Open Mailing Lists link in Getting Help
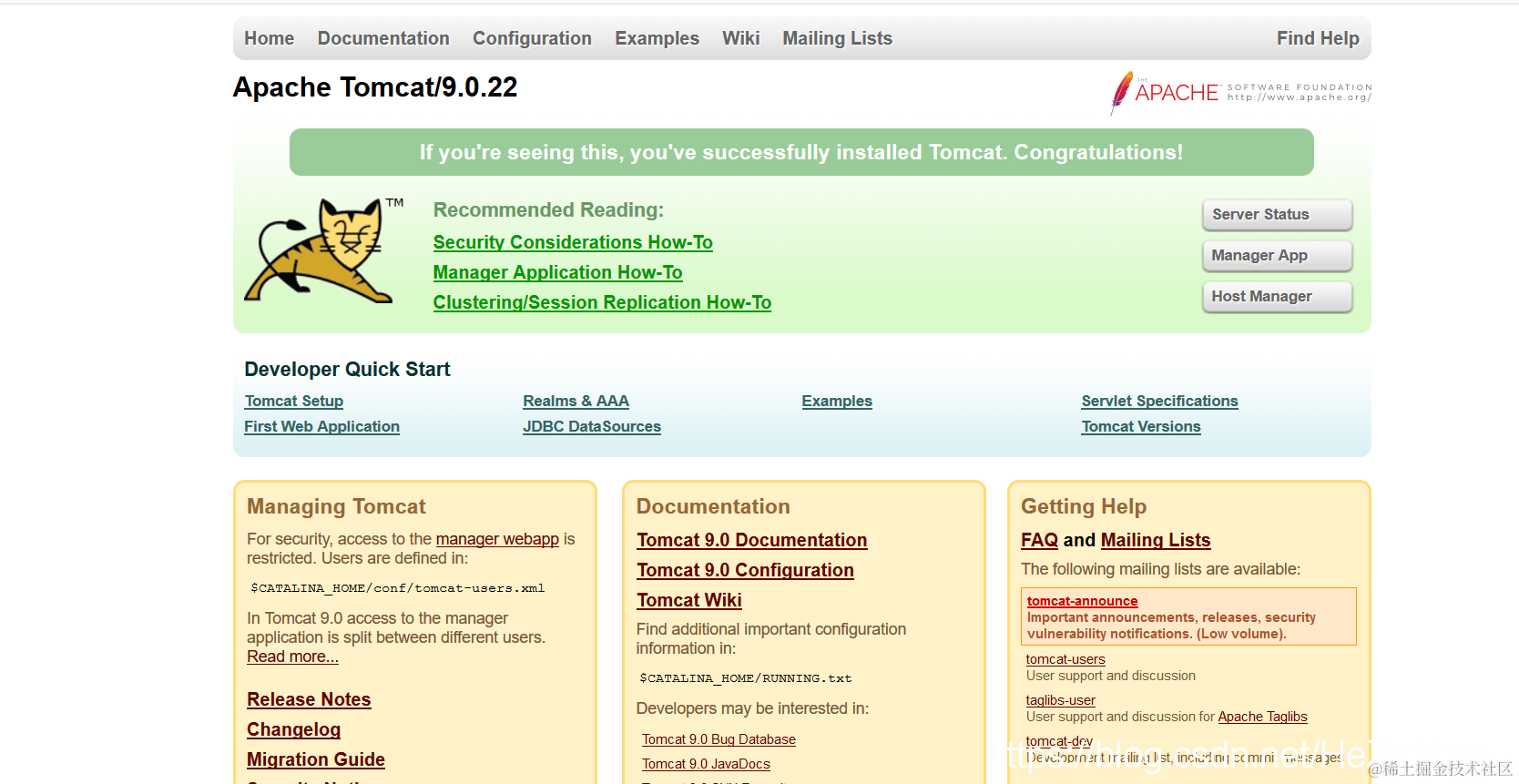This screenshot has height=784, width=1519. point(1156,540)
